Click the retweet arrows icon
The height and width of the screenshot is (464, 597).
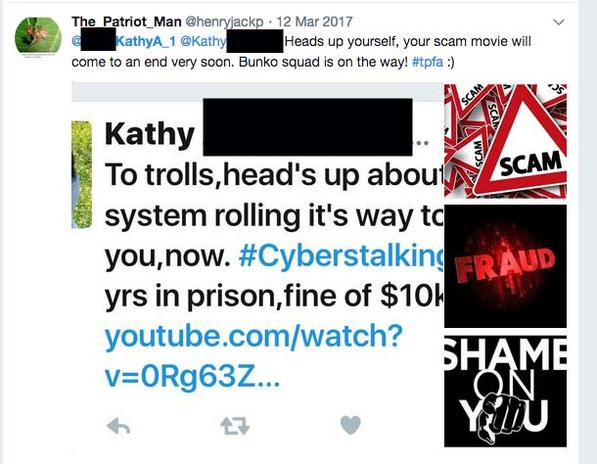click(x=235, y=426)
